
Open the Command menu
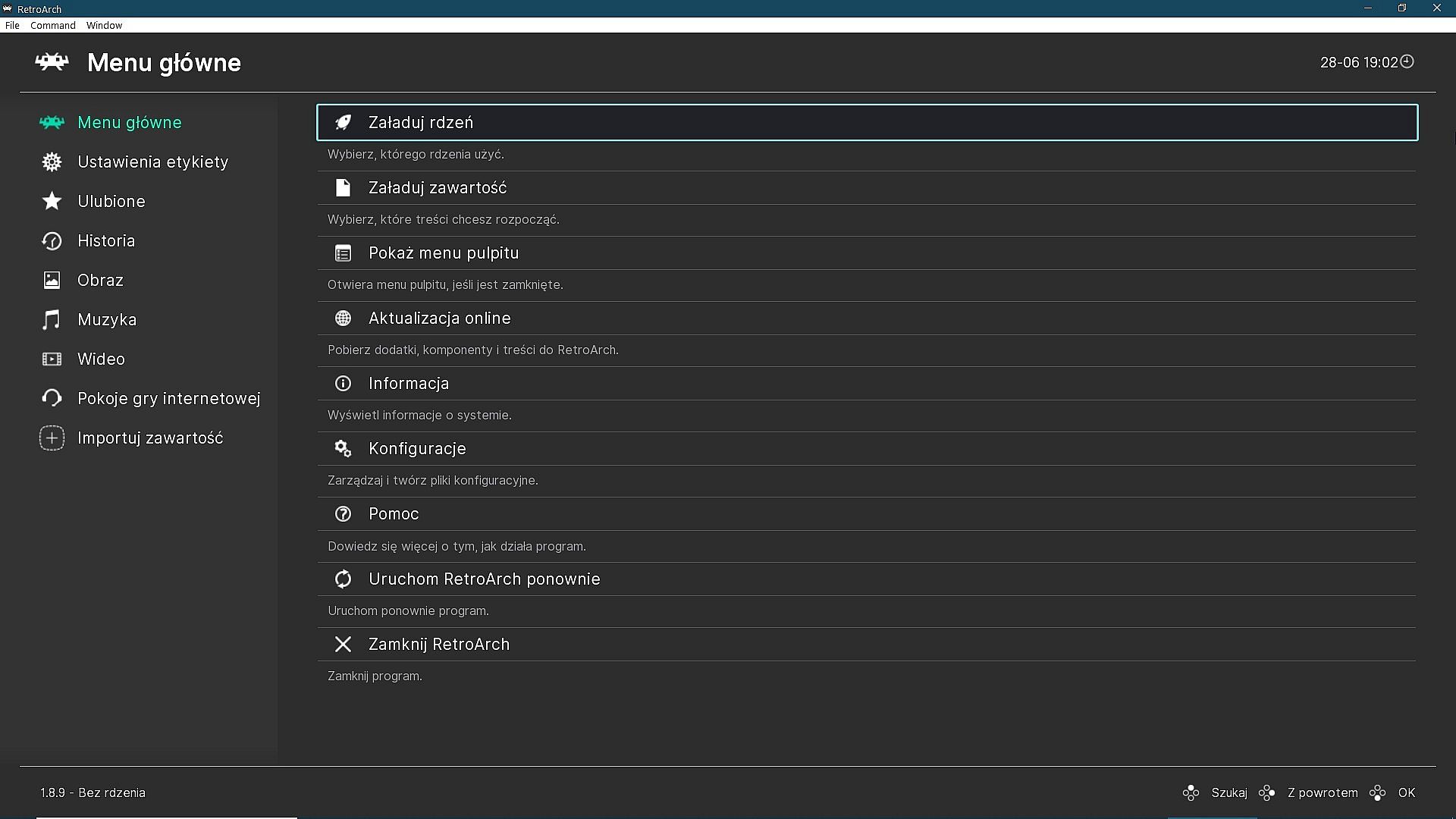53,25
